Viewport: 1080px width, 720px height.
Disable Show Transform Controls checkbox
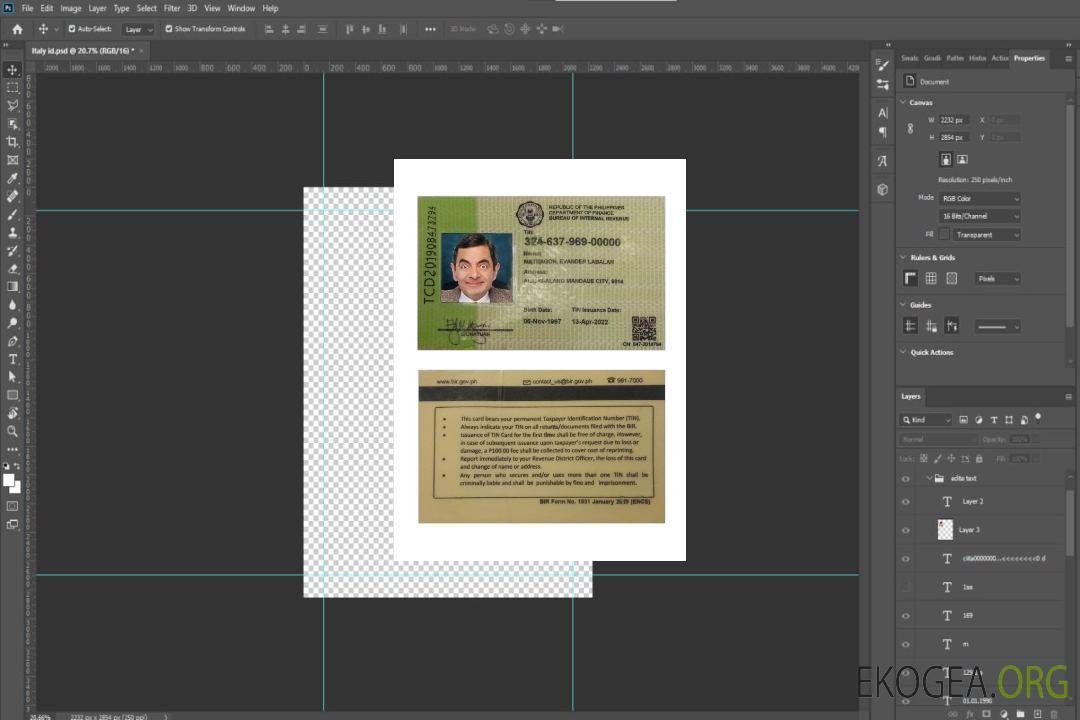(x=169, y=29)
